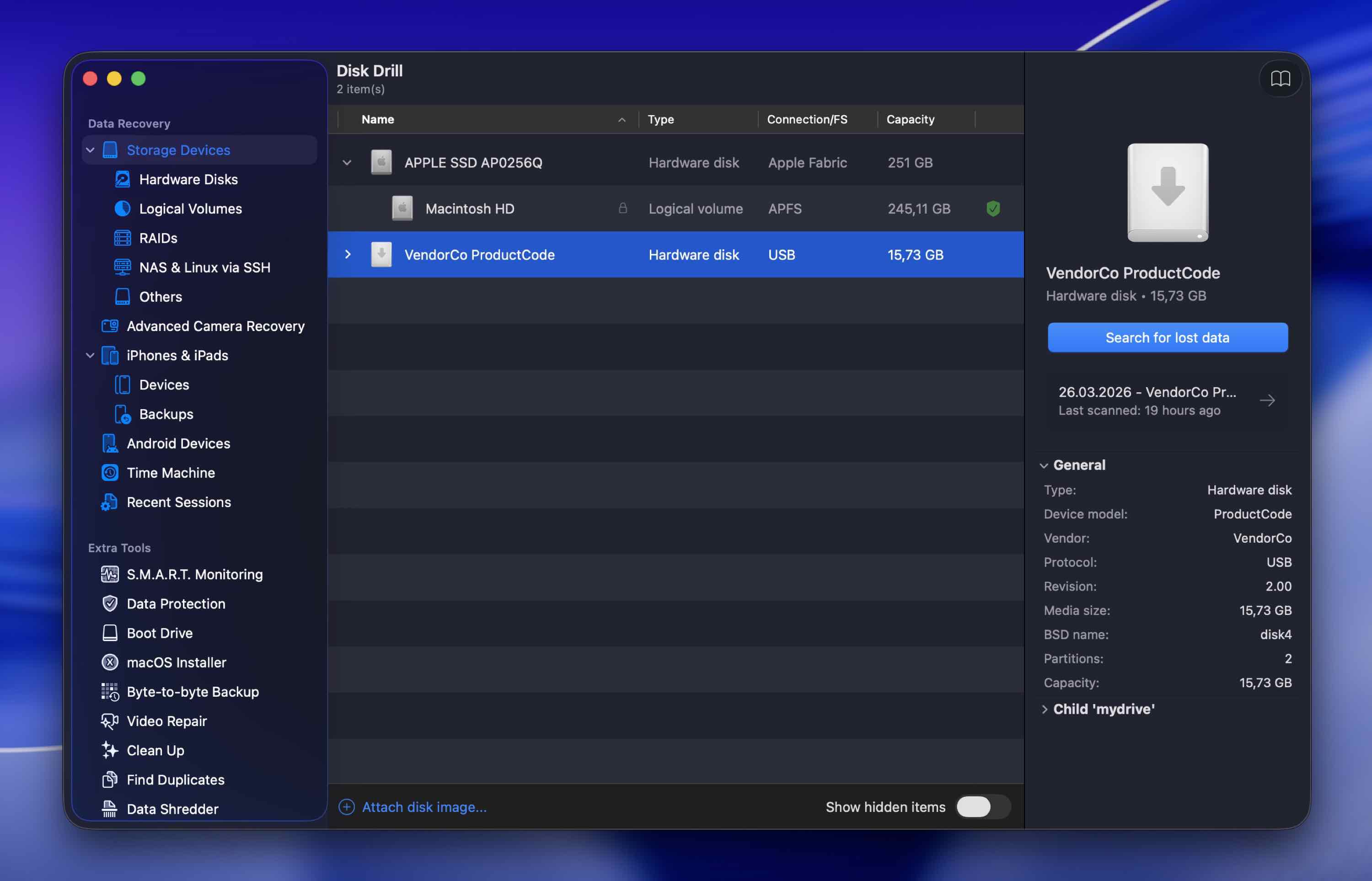Select Logical Volumes in the sidebar
1372x881 pixels.
click(x=200, y=208)
